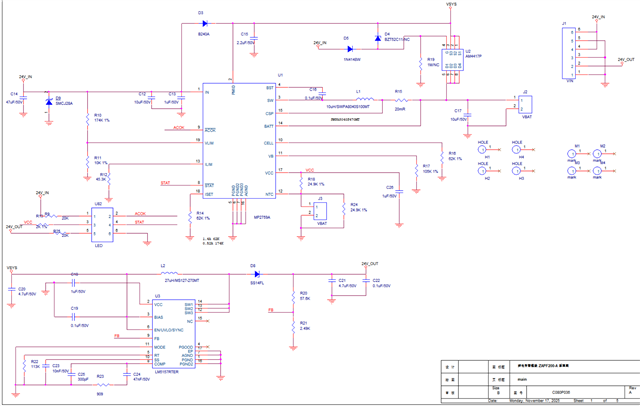Select the R22 113K resistor symbol
This screenshot has width=640, height=406.
24,364
